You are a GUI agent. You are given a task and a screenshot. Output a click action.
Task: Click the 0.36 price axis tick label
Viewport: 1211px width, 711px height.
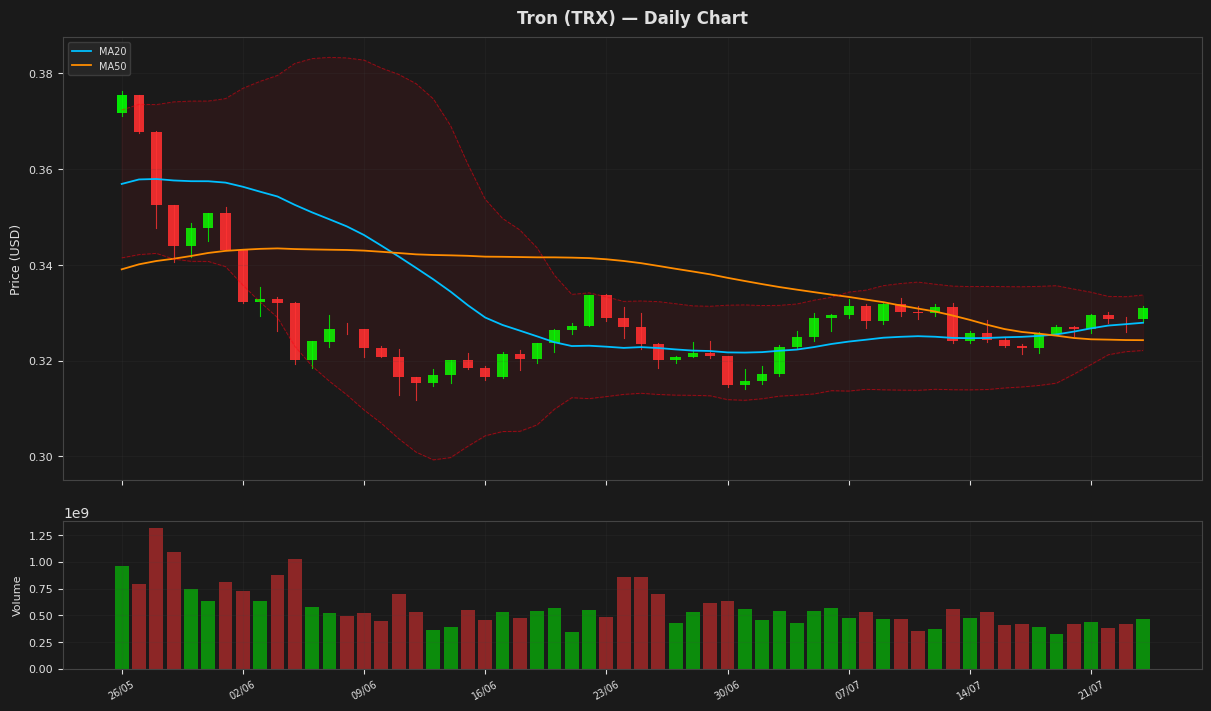click(x=41, y=170)
